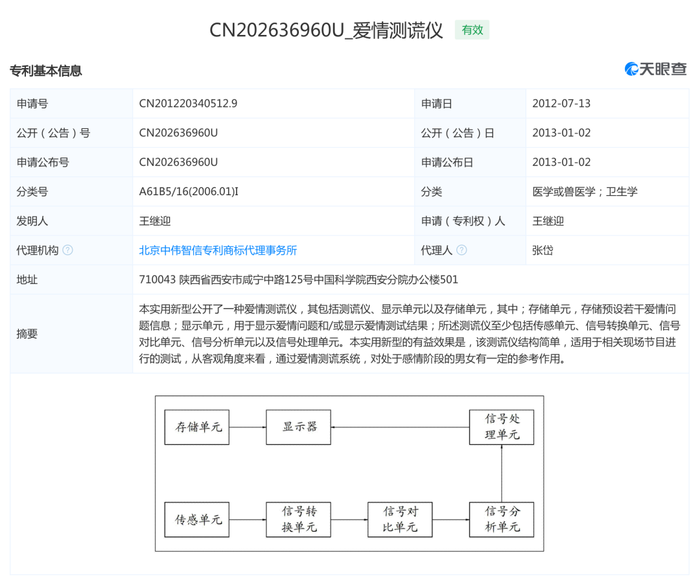This screenshot has height=583, width=700.
Task: Click CN202636960U in the 申请公布号 row
Action: coord(178,162)
